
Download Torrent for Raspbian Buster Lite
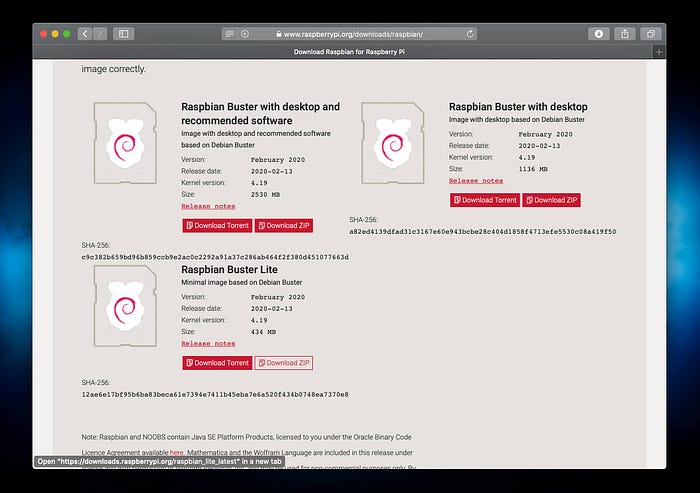[217, 363]
